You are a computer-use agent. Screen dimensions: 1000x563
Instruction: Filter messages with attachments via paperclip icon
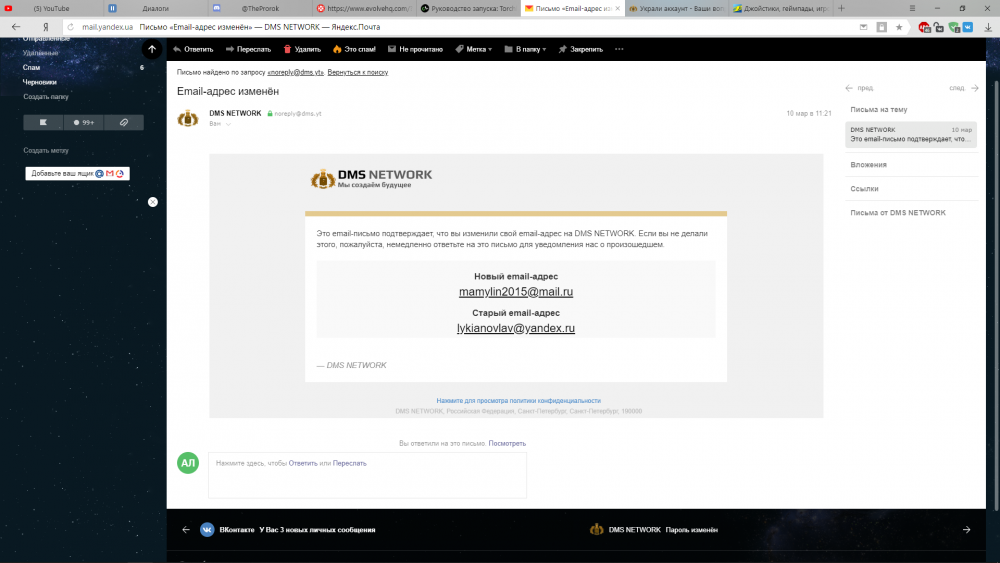[123, 122]
